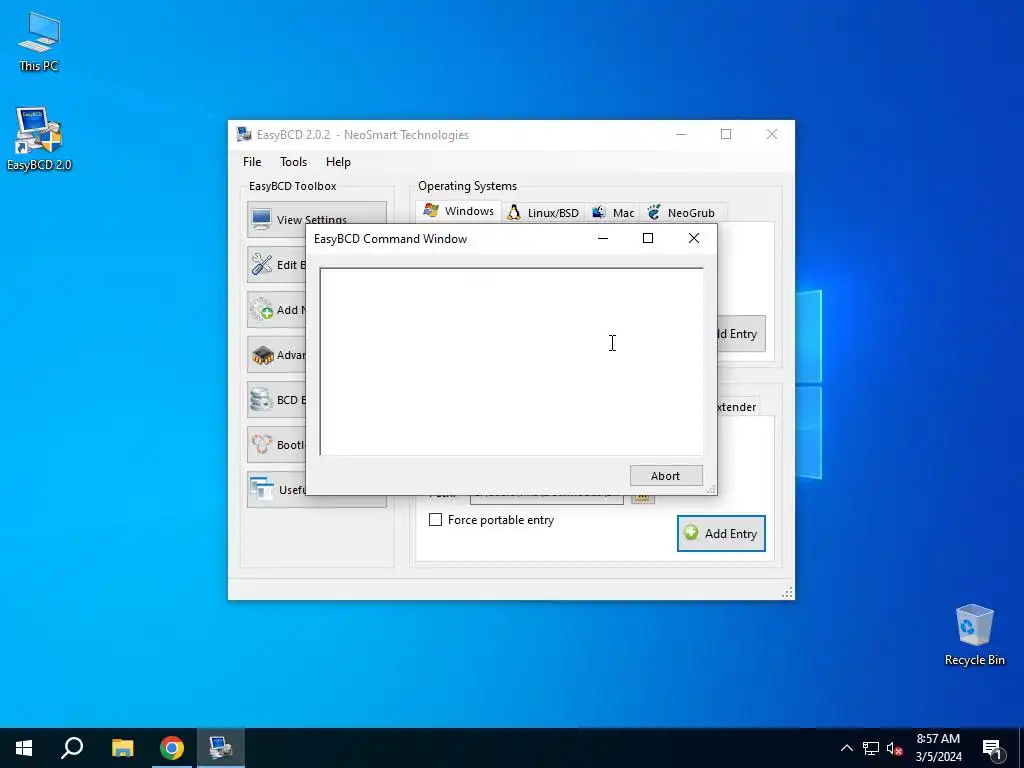Switch to the NeoGrub tab

pos(682,213)
